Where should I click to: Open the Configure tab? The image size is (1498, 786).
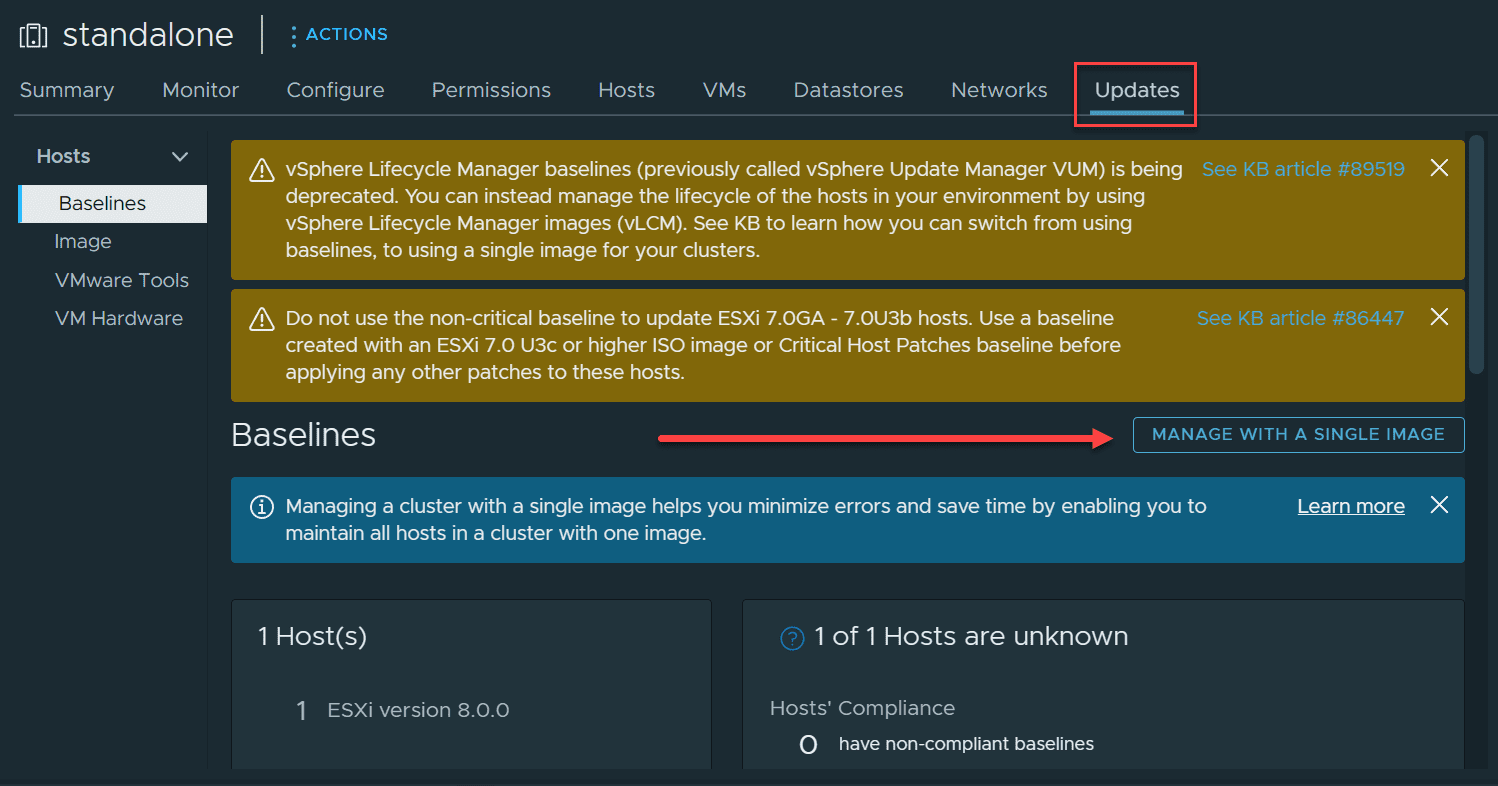(335, 90)
